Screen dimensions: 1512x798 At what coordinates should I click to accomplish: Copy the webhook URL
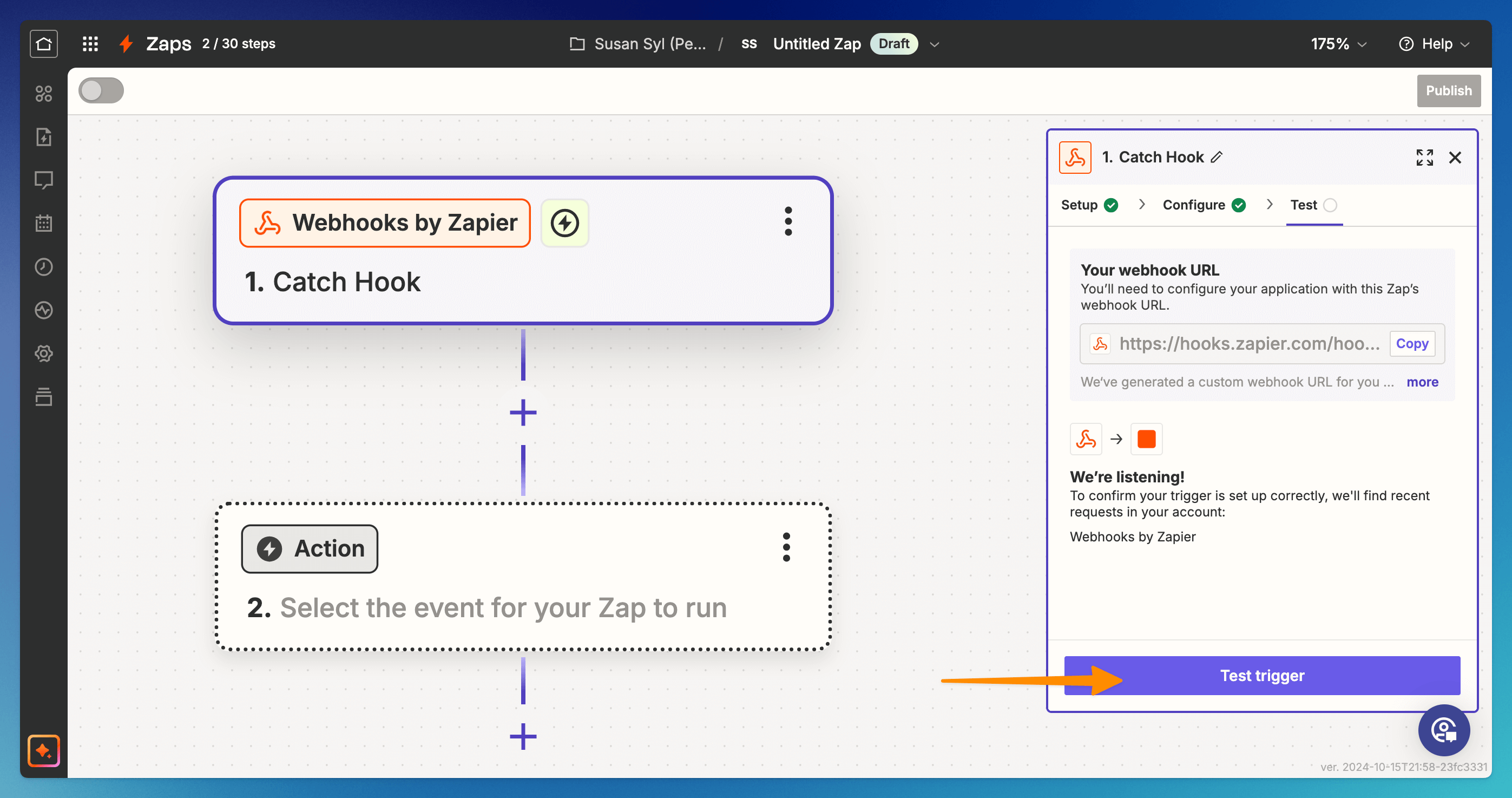pos(1411,344)
